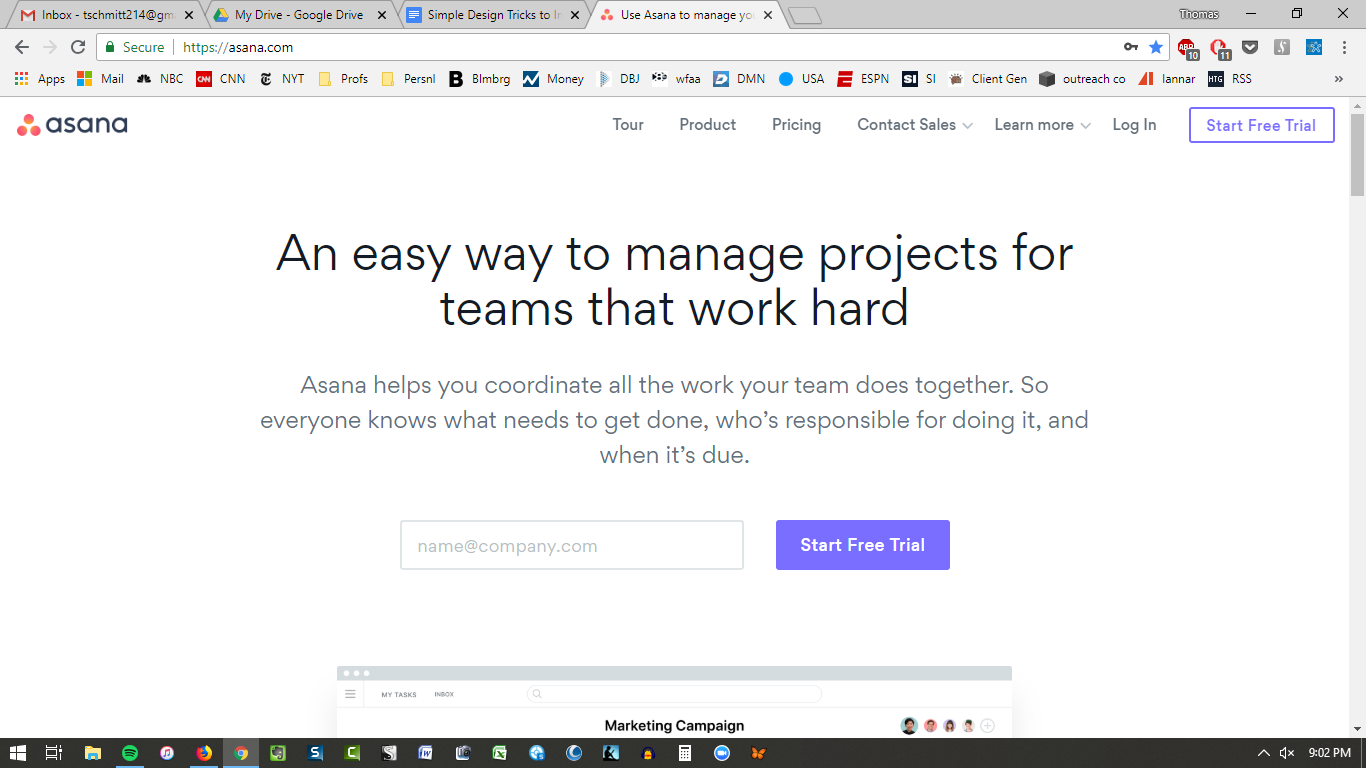Open the Tour page
The image size is (1366, 768).
coord(628,125)
